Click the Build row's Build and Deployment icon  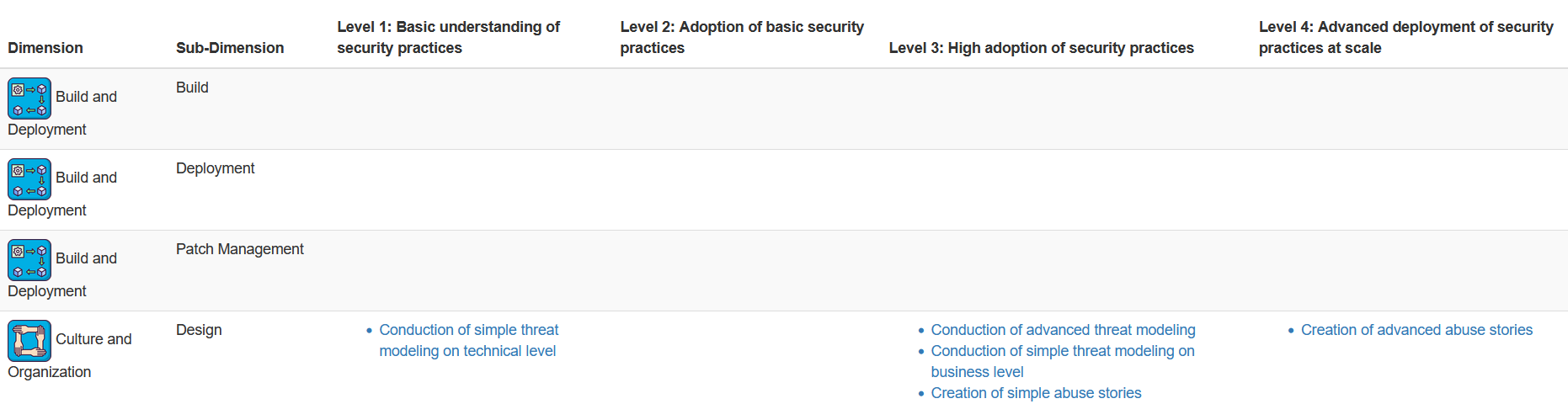click(29, 98)
